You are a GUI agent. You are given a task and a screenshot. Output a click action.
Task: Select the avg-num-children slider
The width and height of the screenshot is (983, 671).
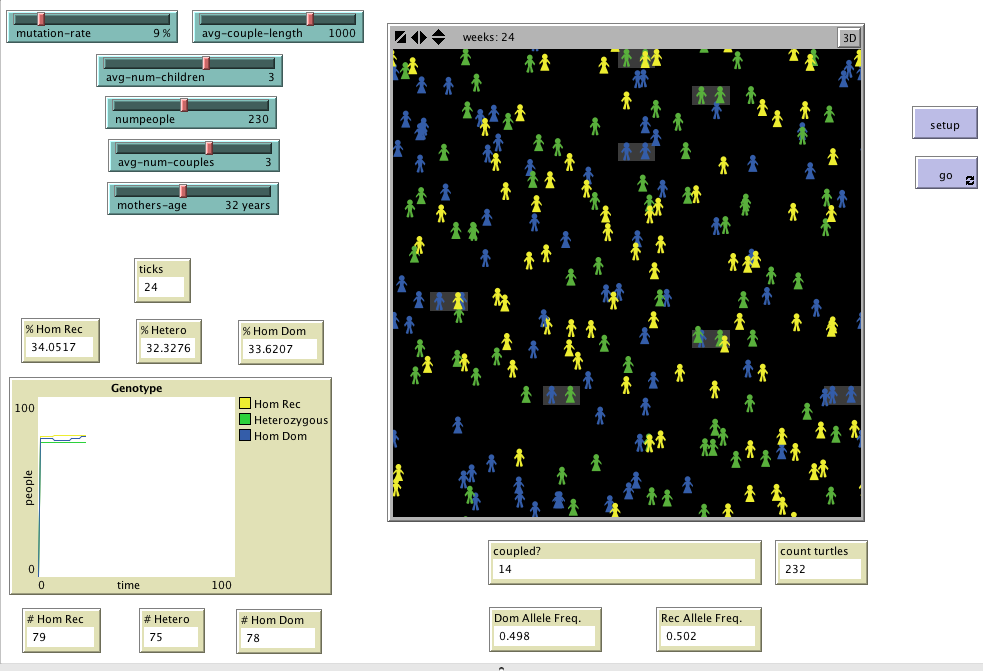[208, 61]
